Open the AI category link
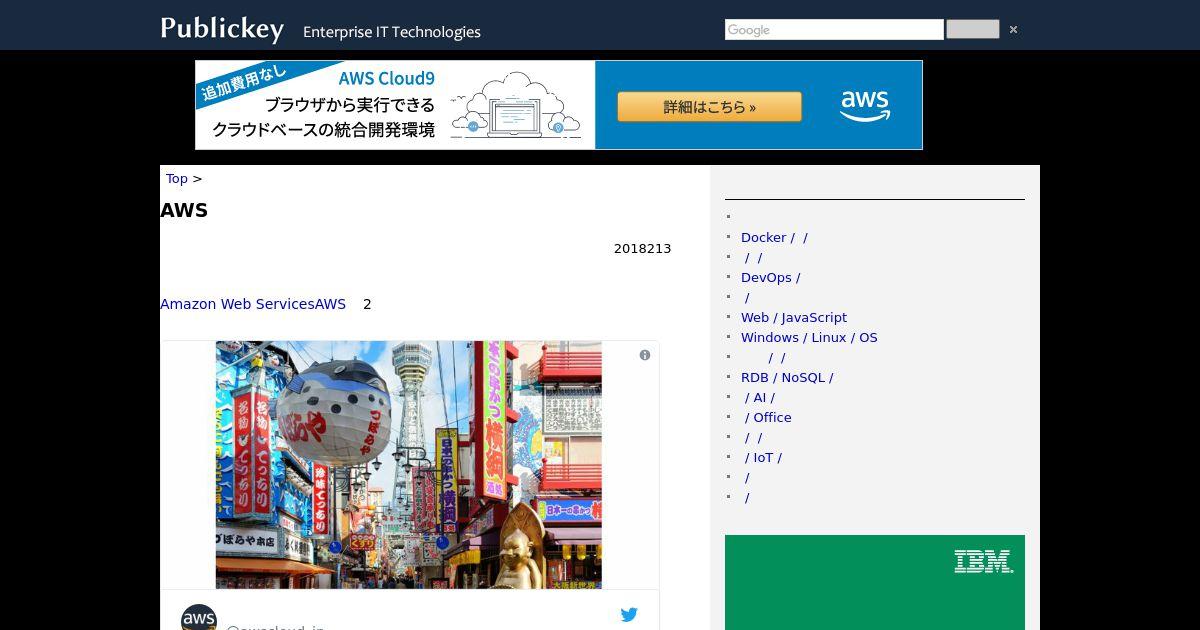Image resolution: width=1200 pixels, height=630 pixels. tap(759, 397)
